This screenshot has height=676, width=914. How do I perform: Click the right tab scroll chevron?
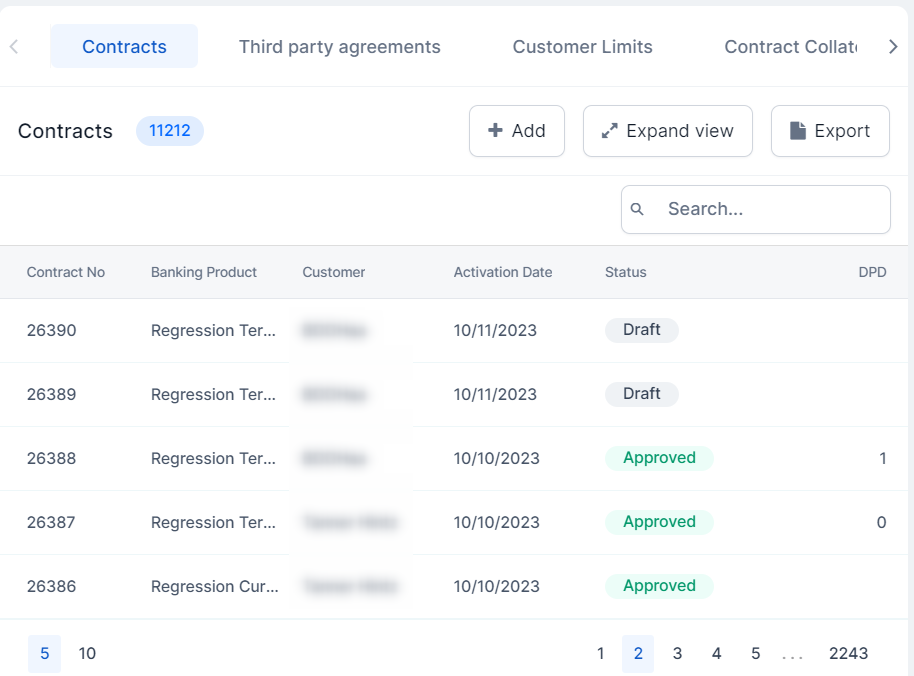click(893, 47)
